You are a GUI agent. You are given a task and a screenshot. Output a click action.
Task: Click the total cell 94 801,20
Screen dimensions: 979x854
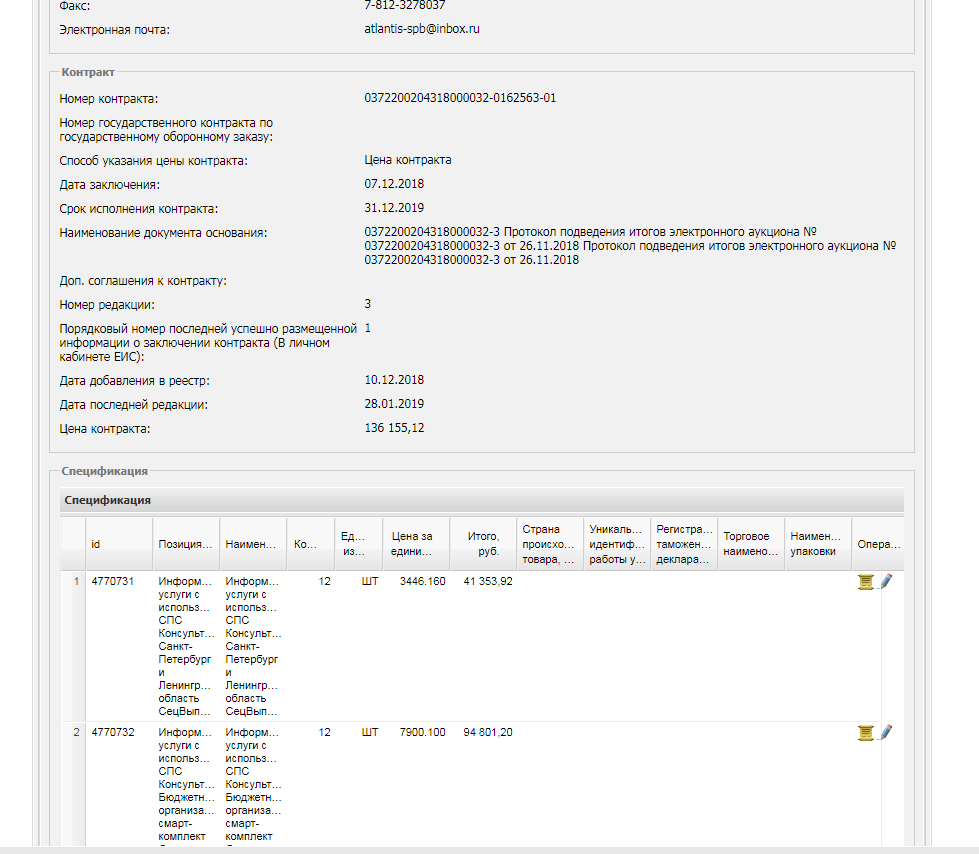(x=488, y=732)
